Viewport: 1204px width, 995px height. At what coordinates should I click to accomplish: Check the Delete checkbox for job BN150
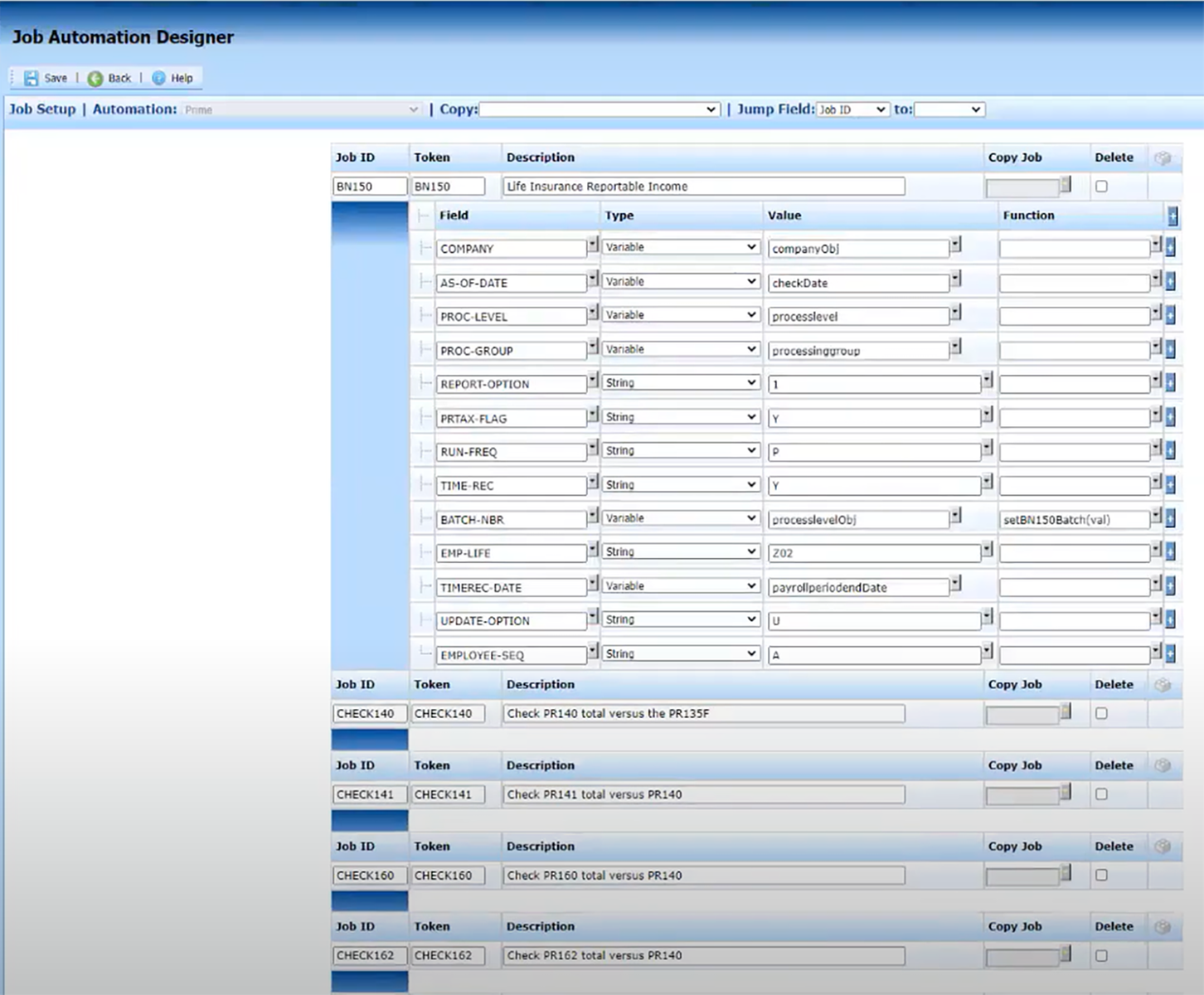click(x=1101, y=186)
